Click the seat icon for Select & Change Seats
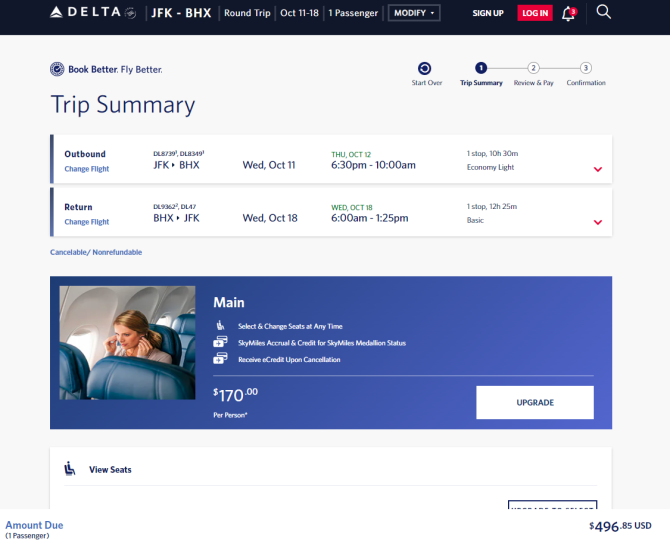Image resolution: width=670 pixels, height=549 pixels. (x=220, y=326)
